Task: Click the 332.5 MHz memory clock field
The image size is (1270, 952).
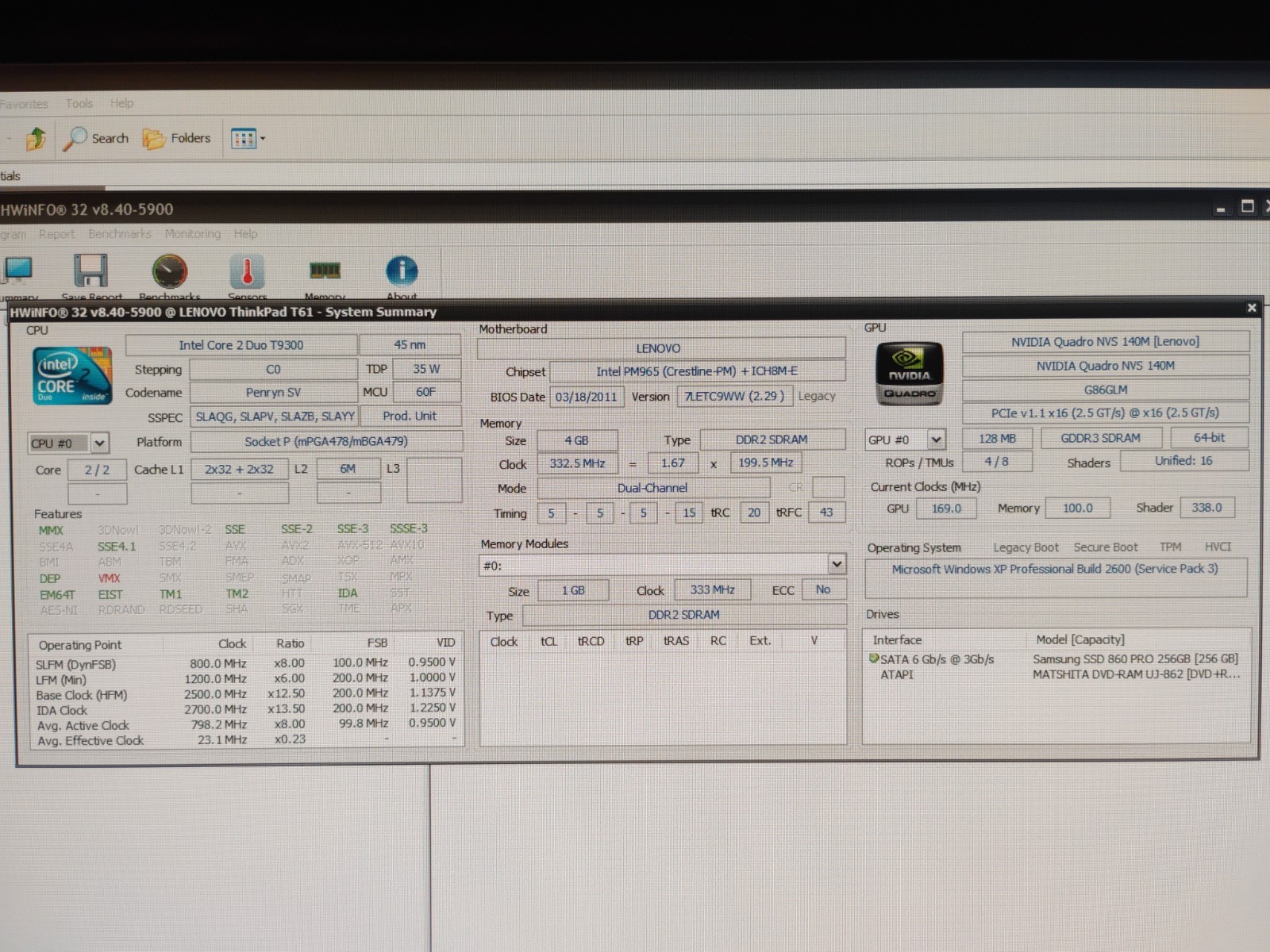Action: point(577,463)
